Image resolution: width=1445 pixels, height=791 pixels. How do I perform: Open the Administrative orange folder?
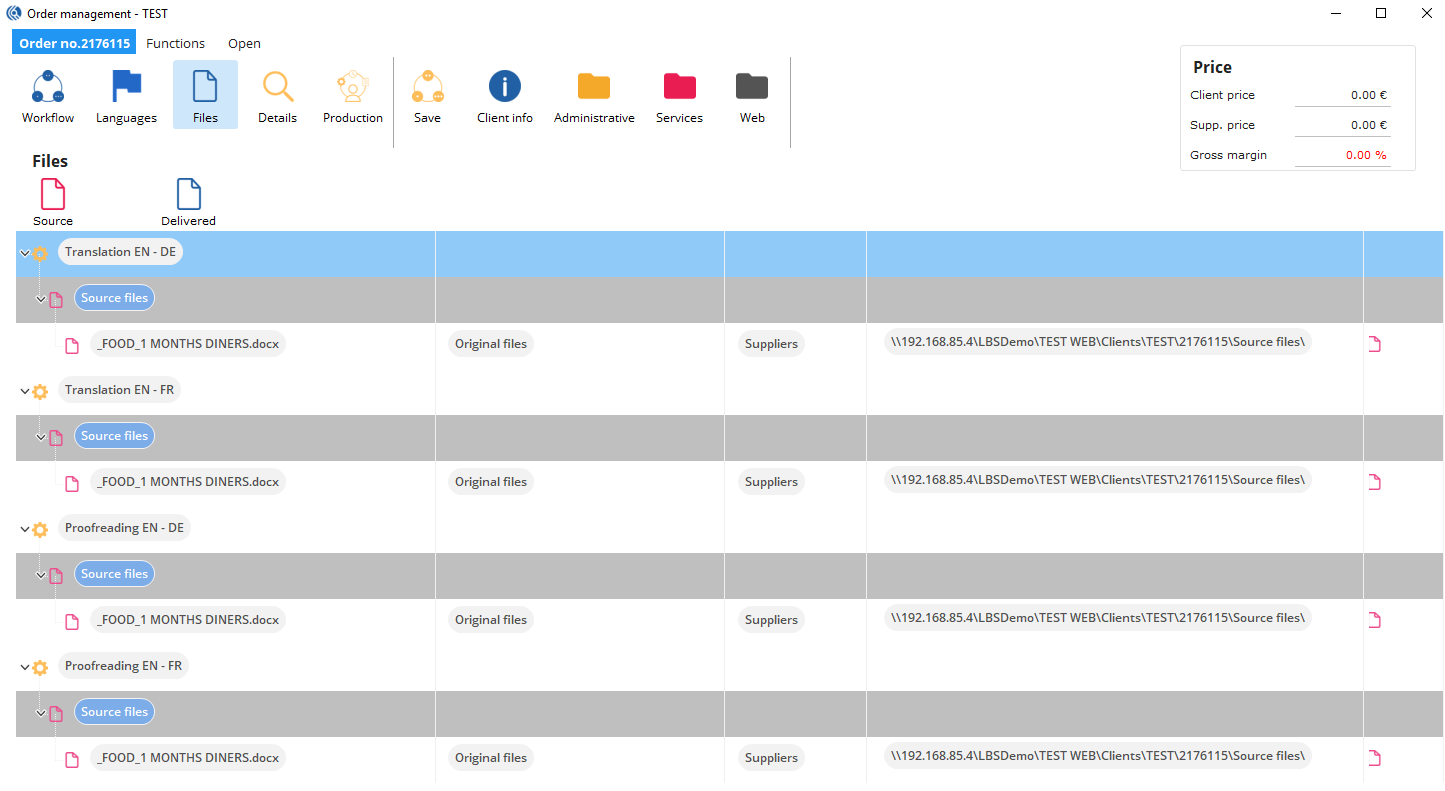pos(594,88)
